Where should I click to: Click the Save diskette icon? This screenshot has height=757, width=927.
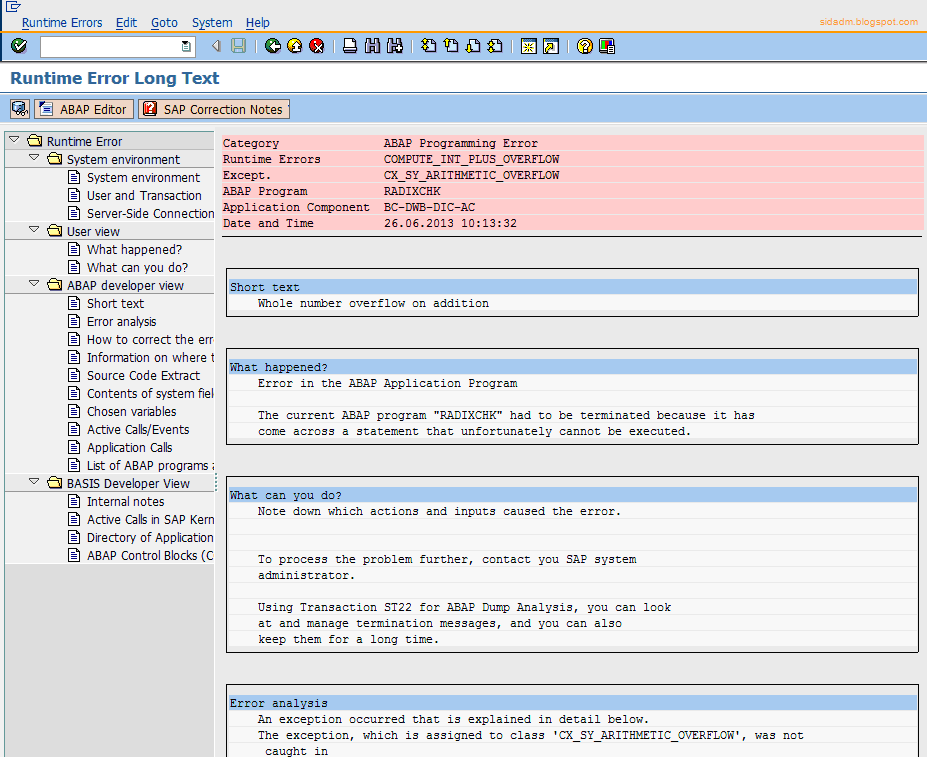[238, 46]
